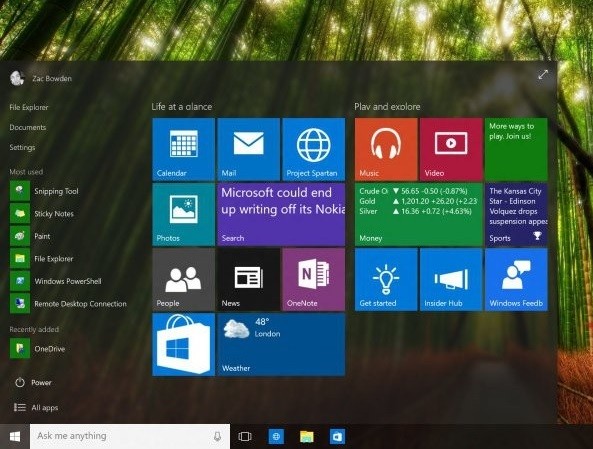593x449 pixels.
Task: Open the Calendar tile
Action: pyautogui.click(x=183, y=149)
